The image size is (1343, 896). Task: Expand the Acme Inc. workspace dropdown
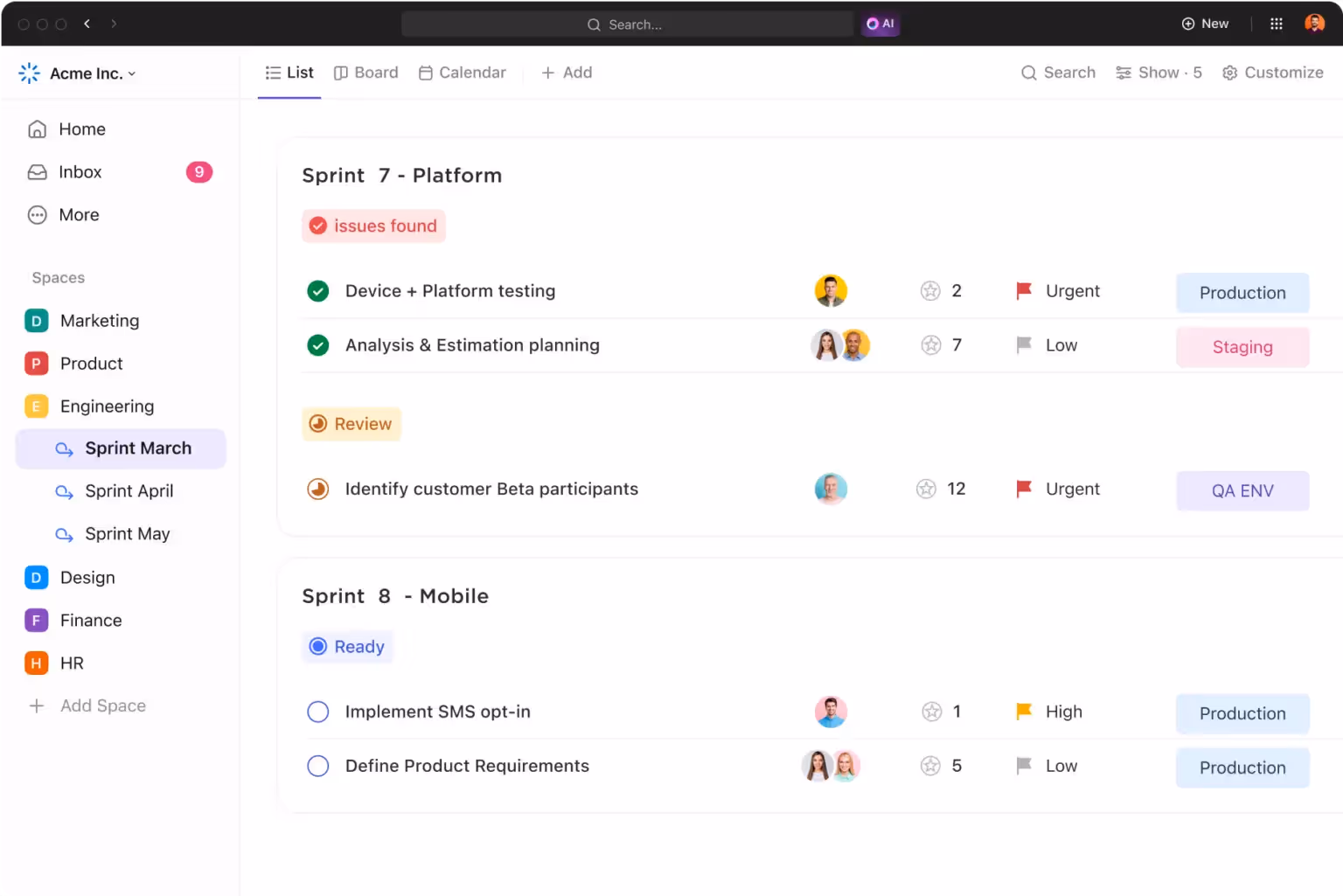coord(132,73)
